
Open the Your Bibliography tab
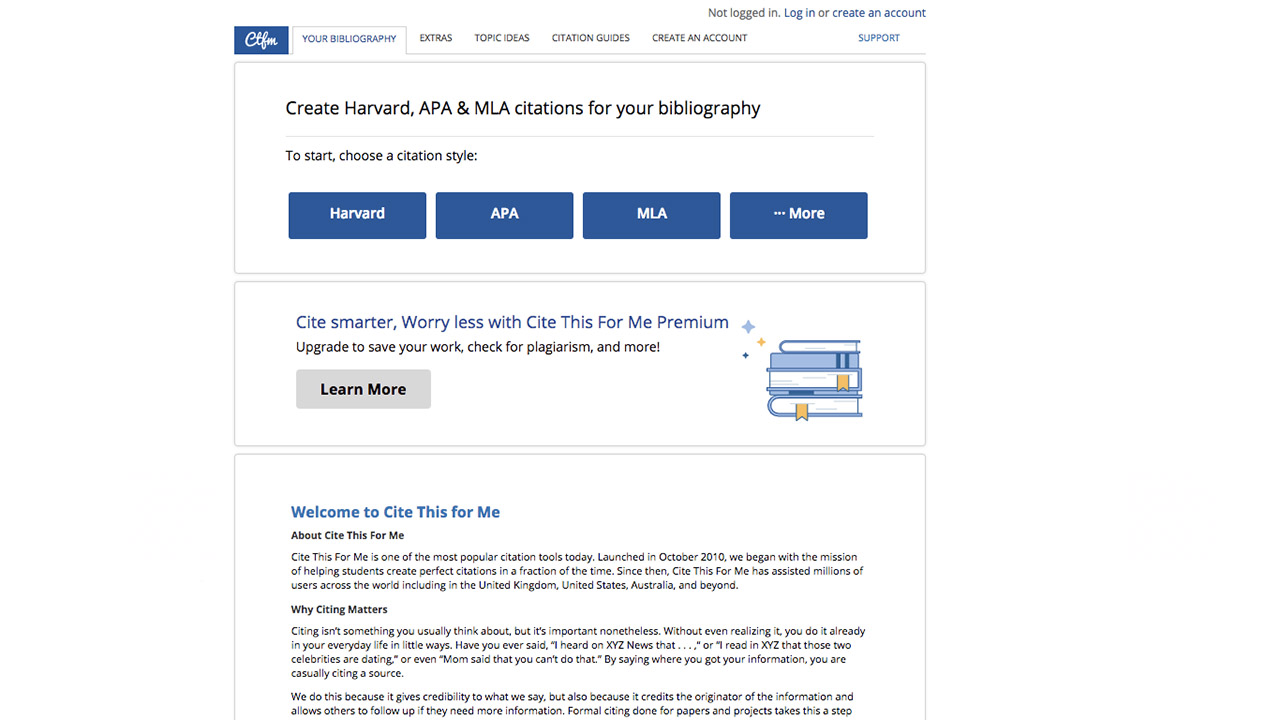349,39
